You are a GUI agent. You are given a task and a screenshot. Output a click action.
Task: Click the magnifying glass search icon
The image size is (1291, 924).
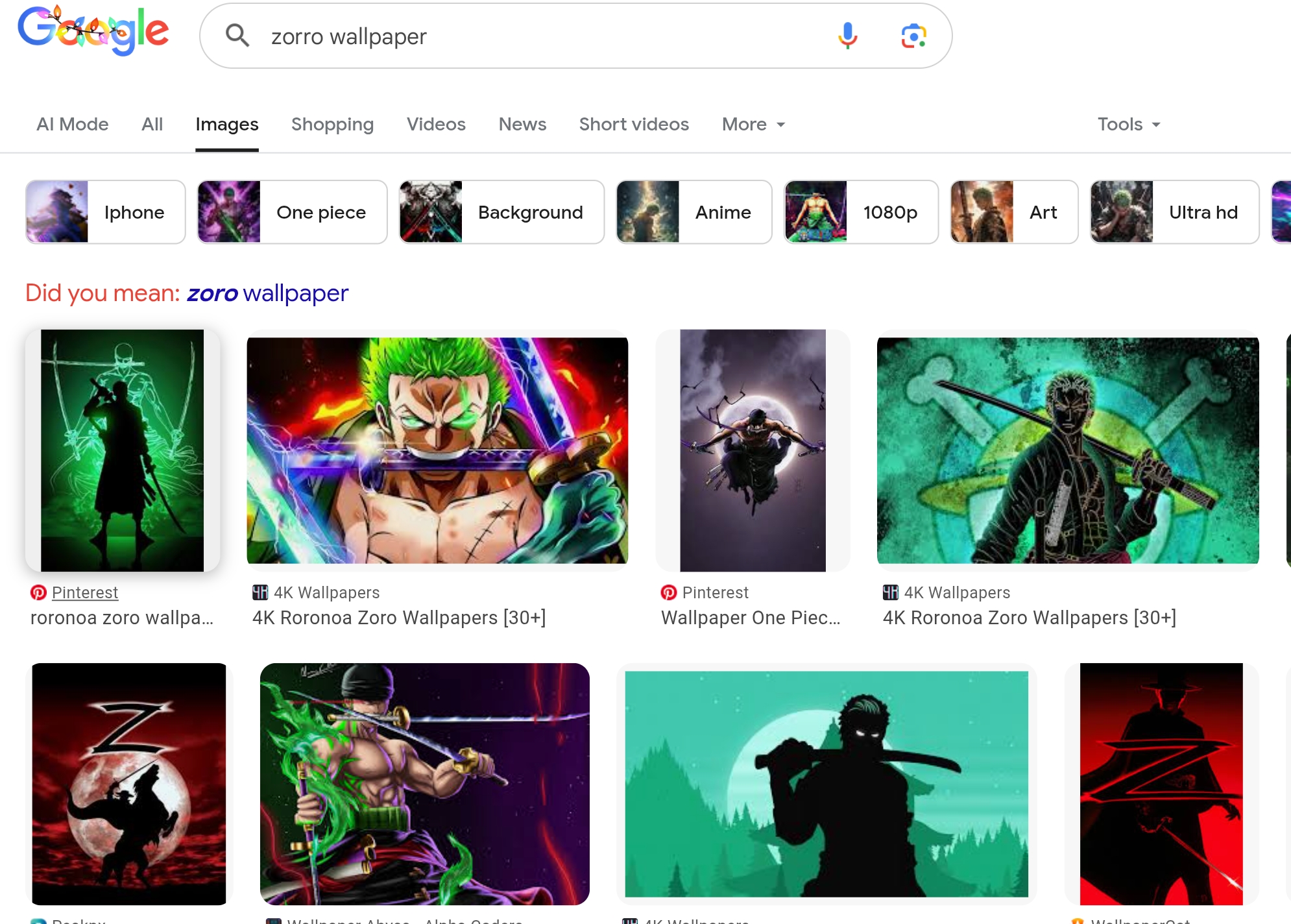237,36
